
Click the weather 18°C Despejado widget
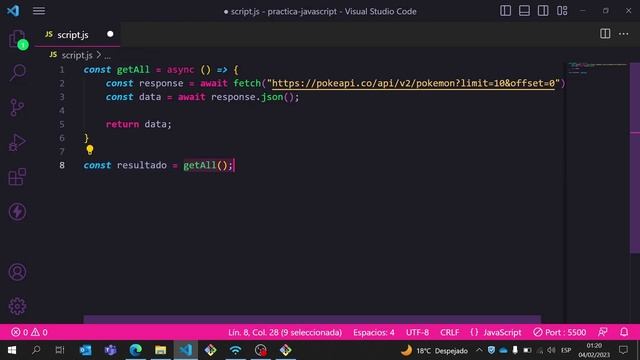tap(434, 351)
